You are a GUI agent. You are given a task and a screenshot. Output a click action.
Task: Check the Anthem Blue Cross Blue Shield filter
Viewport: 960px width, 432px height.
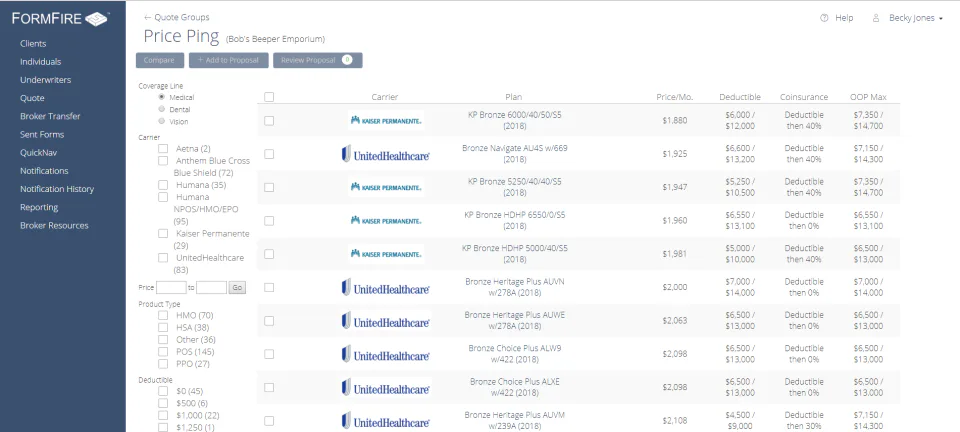click(x=163, y=161)
